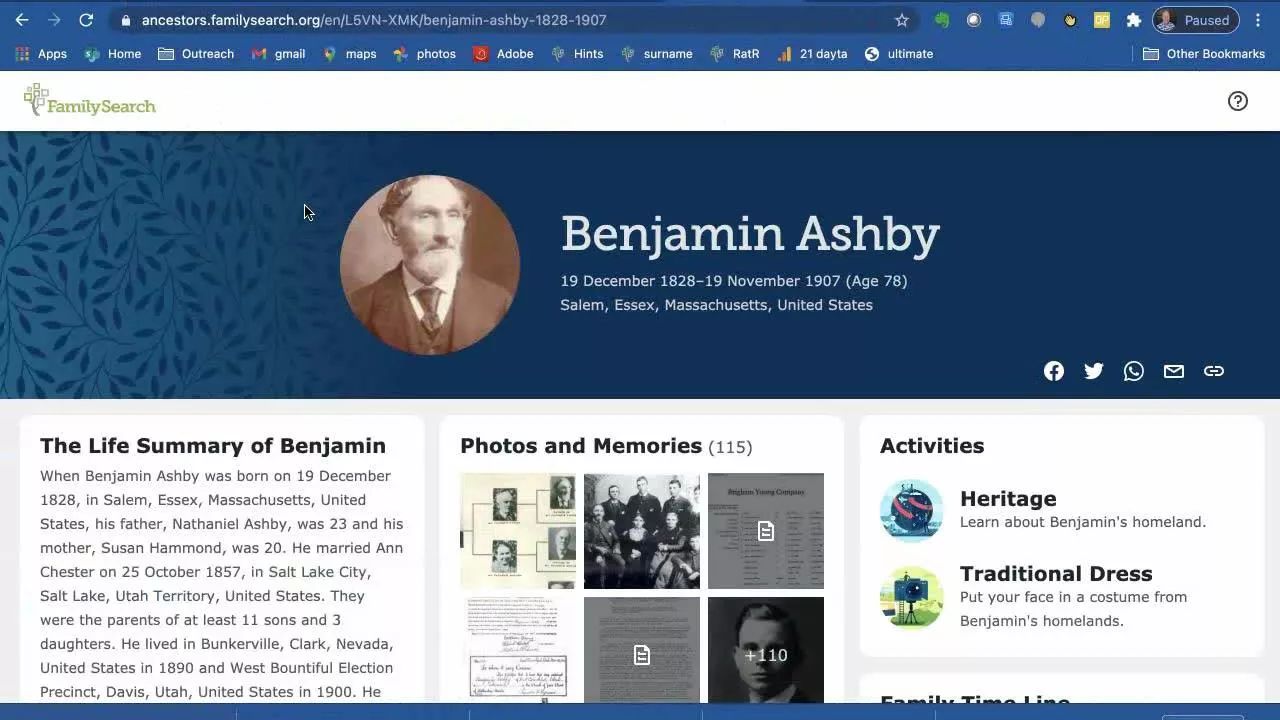This screenshot has height=720, width=1280.
Task: Open Chrome's three-dot menu
Action: 1258,20
